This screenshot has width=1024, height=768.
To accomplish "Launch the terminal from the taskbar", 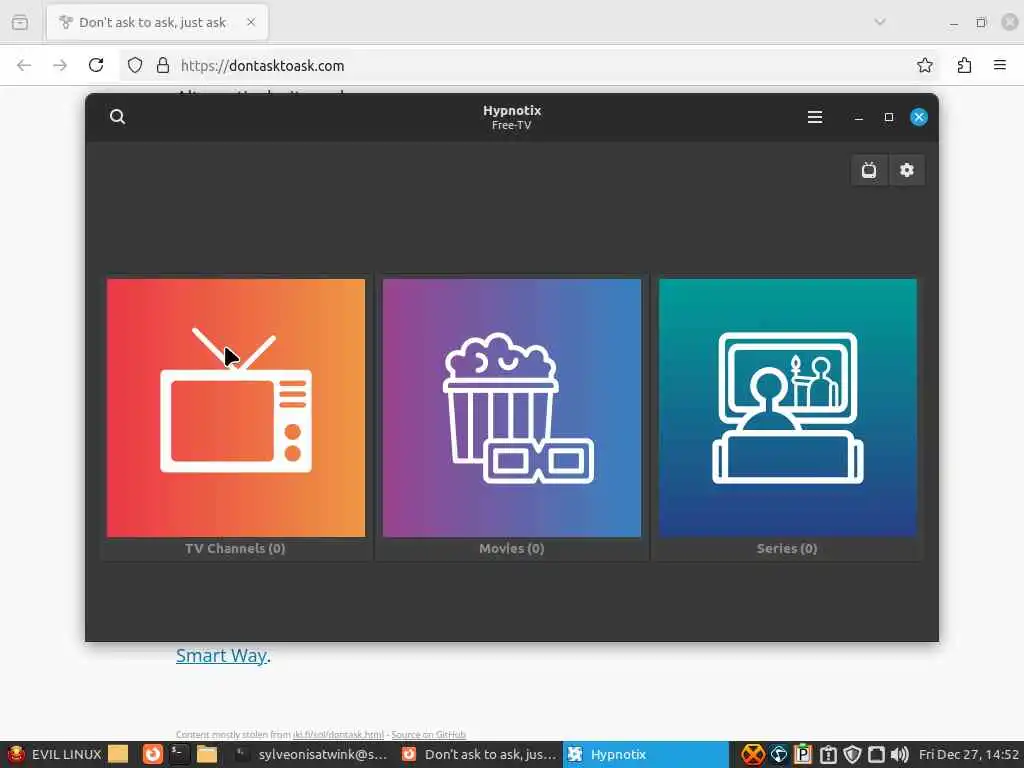I will click(x=178, y=754).
